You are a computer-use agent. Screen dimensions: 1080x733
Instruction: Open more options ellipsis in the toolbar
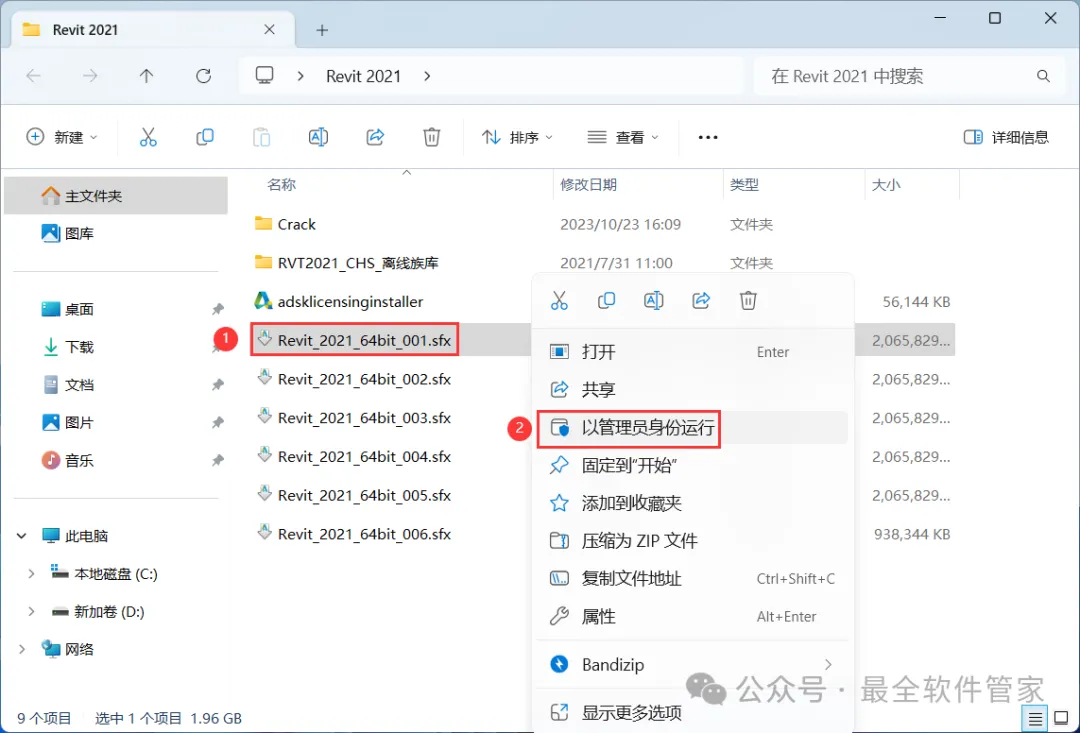coord(708,137)
